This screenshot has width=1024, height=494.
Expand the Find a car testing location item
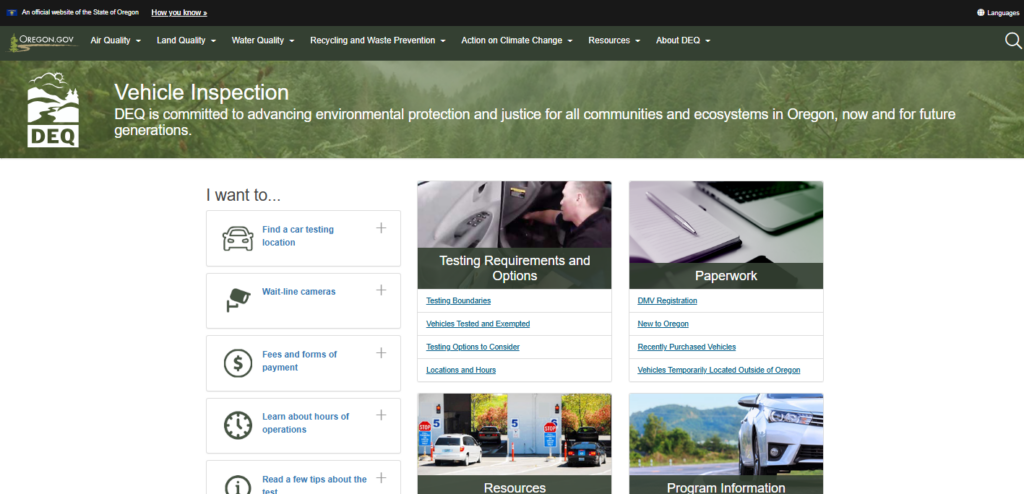tap(381, 228)
